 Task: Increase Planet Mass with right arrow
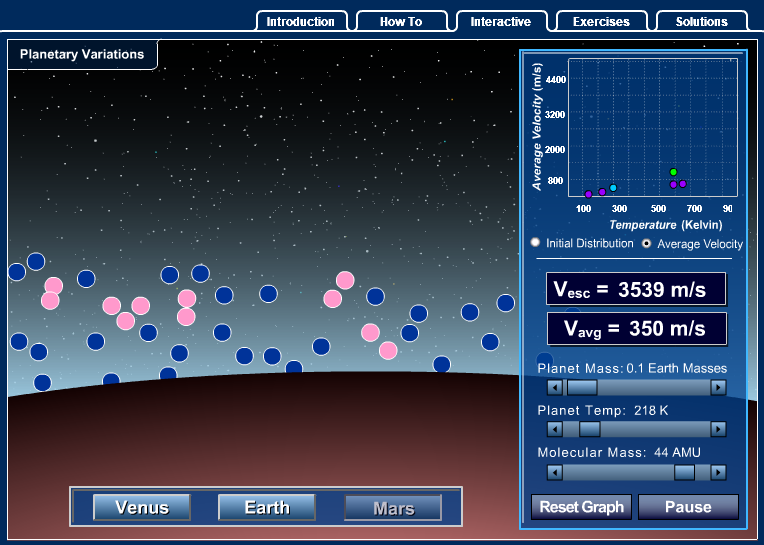(718, 388)
